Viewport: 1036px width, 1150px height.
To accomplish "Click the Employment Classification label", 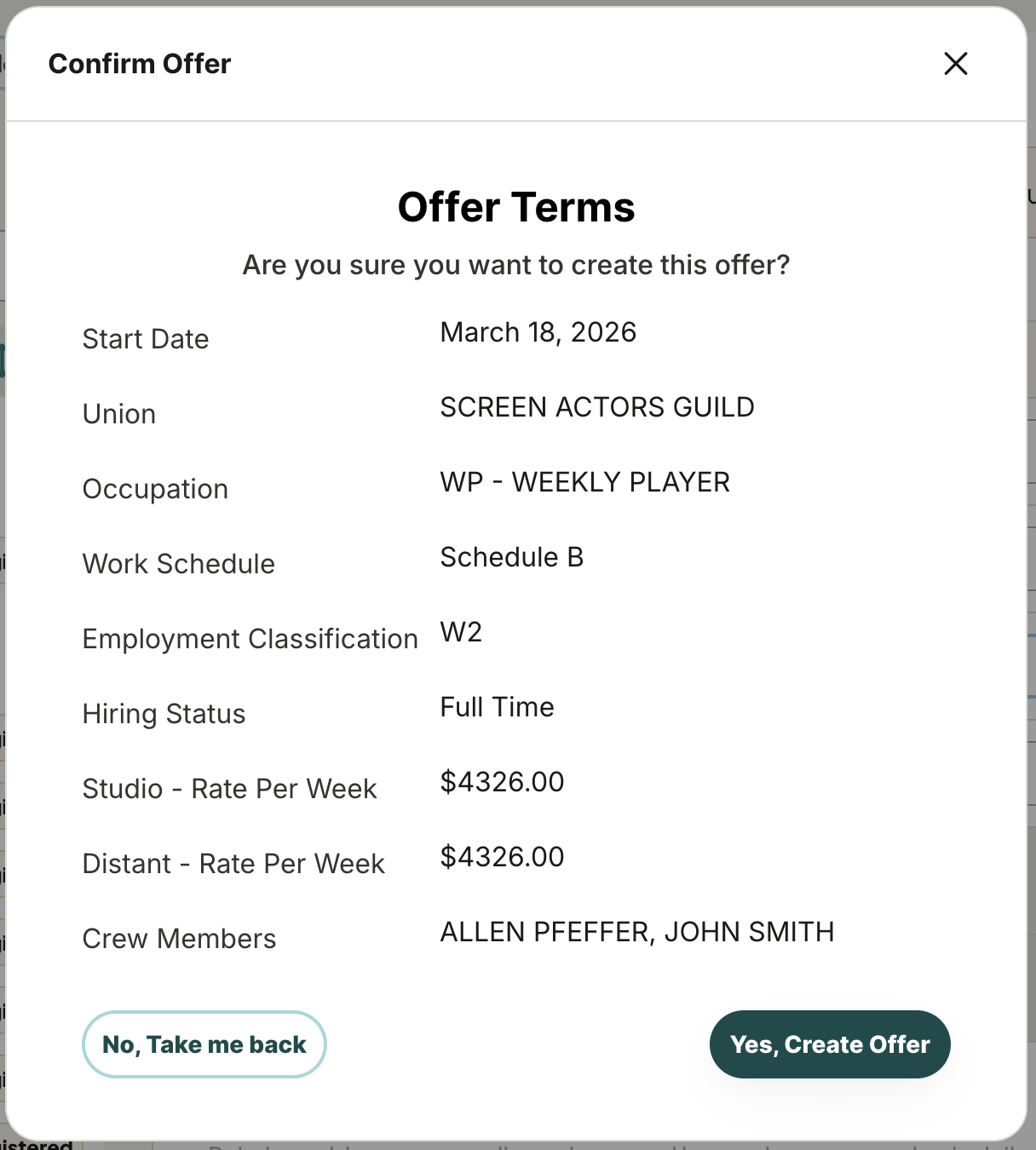I will click(x=250, y=639).
